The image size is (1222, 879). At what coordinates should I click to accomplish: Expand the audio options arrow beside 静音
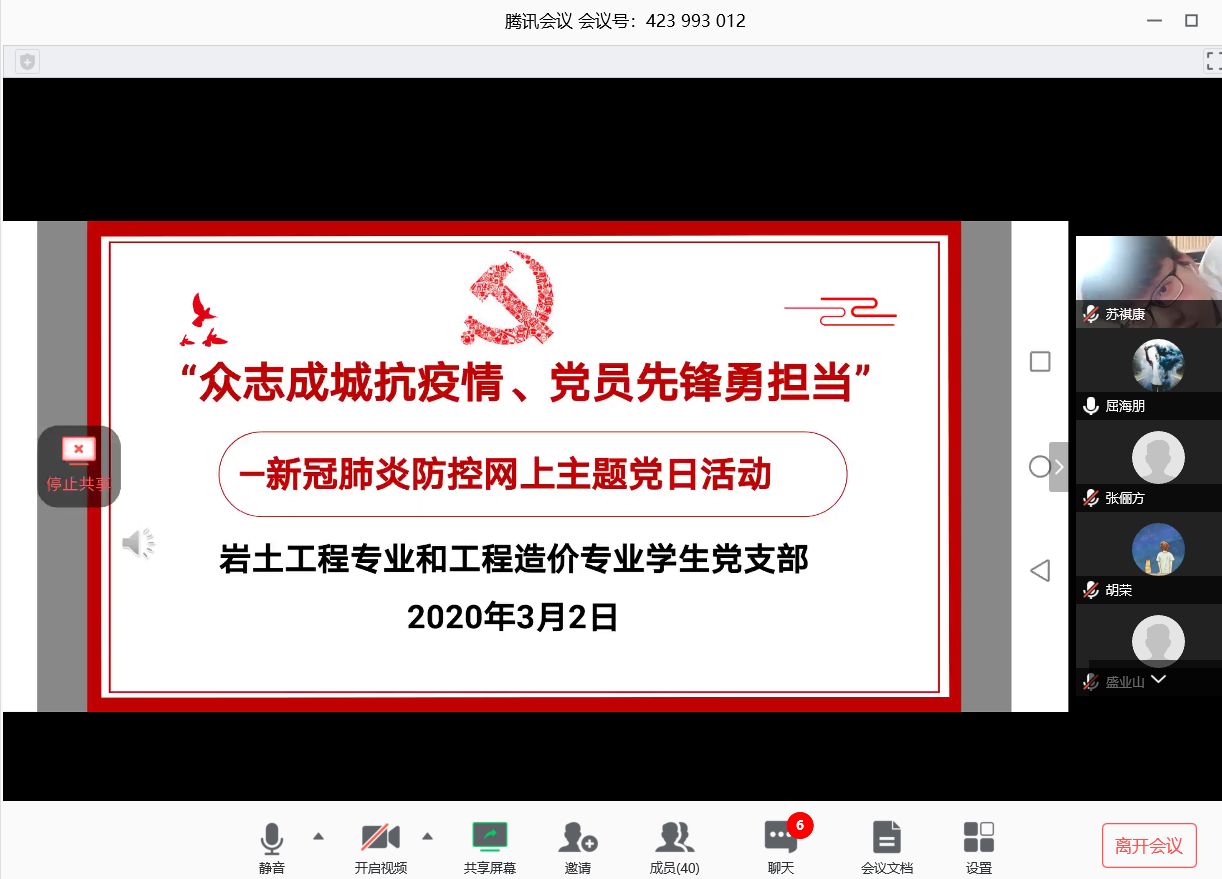coord(318,836)
